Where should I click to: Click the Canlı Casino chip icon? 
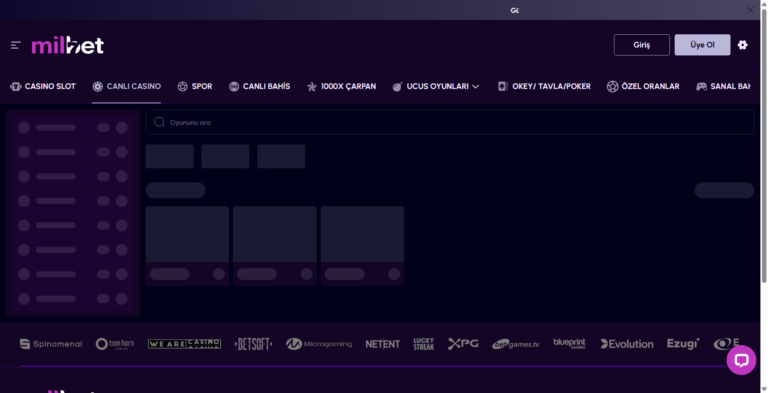click(97, 87)
